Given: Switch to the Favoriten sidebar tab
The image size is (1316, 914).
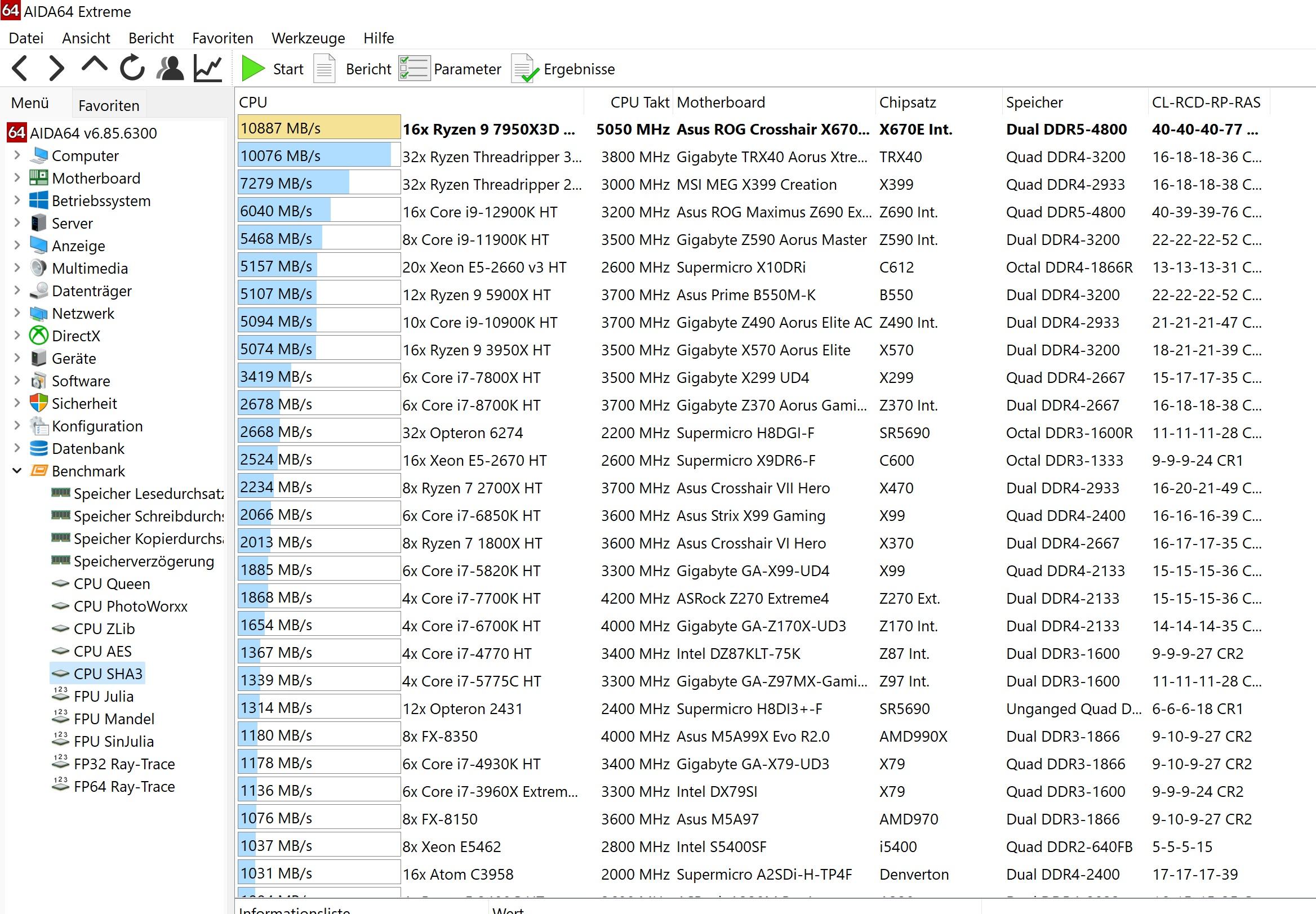Looking at the screenshot, I should (109, 105).
